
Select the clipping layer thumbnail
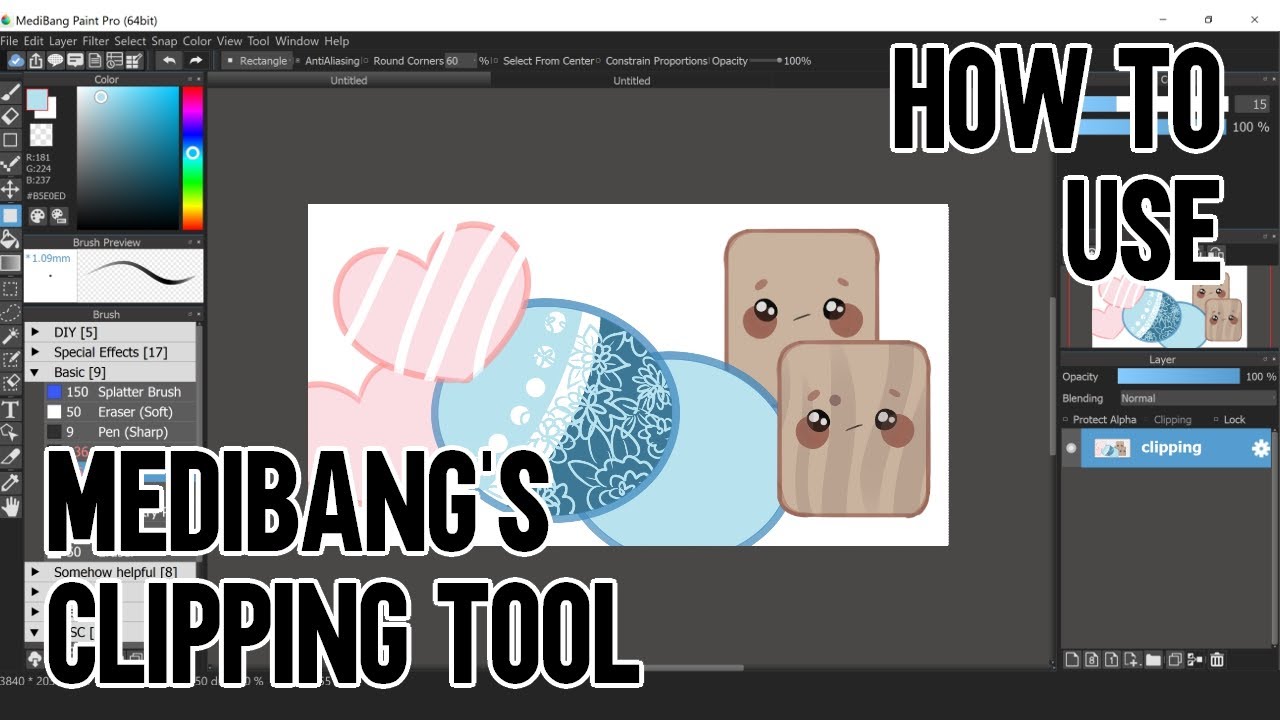(1112, 448)
